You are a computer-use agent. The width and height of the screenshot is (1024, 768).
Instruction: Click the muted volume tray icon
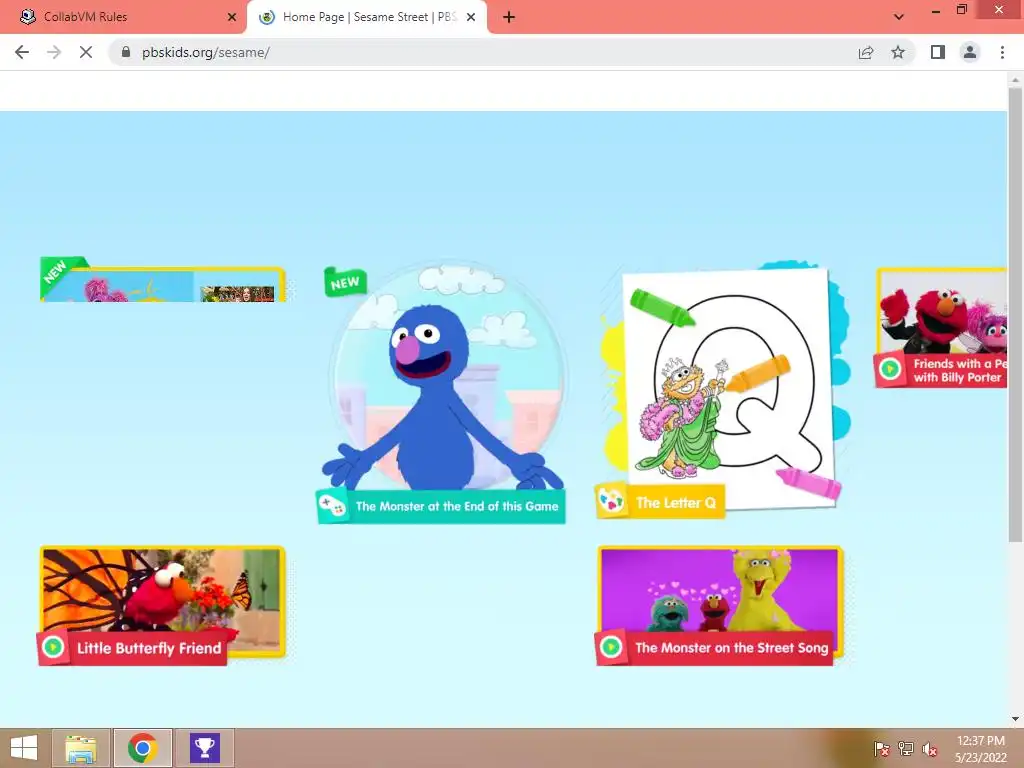(930, 749)
